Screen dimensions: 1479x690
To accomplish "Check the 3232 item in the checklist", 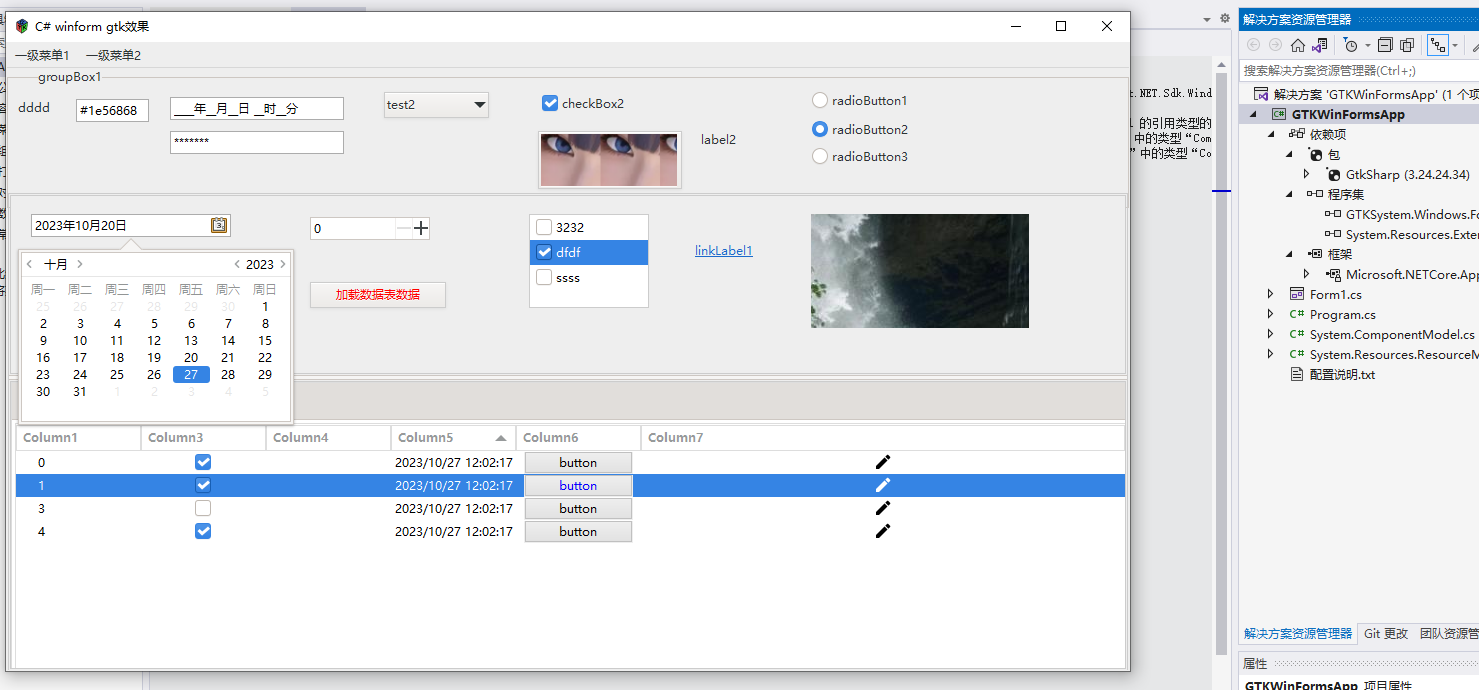I will (544, 227).
